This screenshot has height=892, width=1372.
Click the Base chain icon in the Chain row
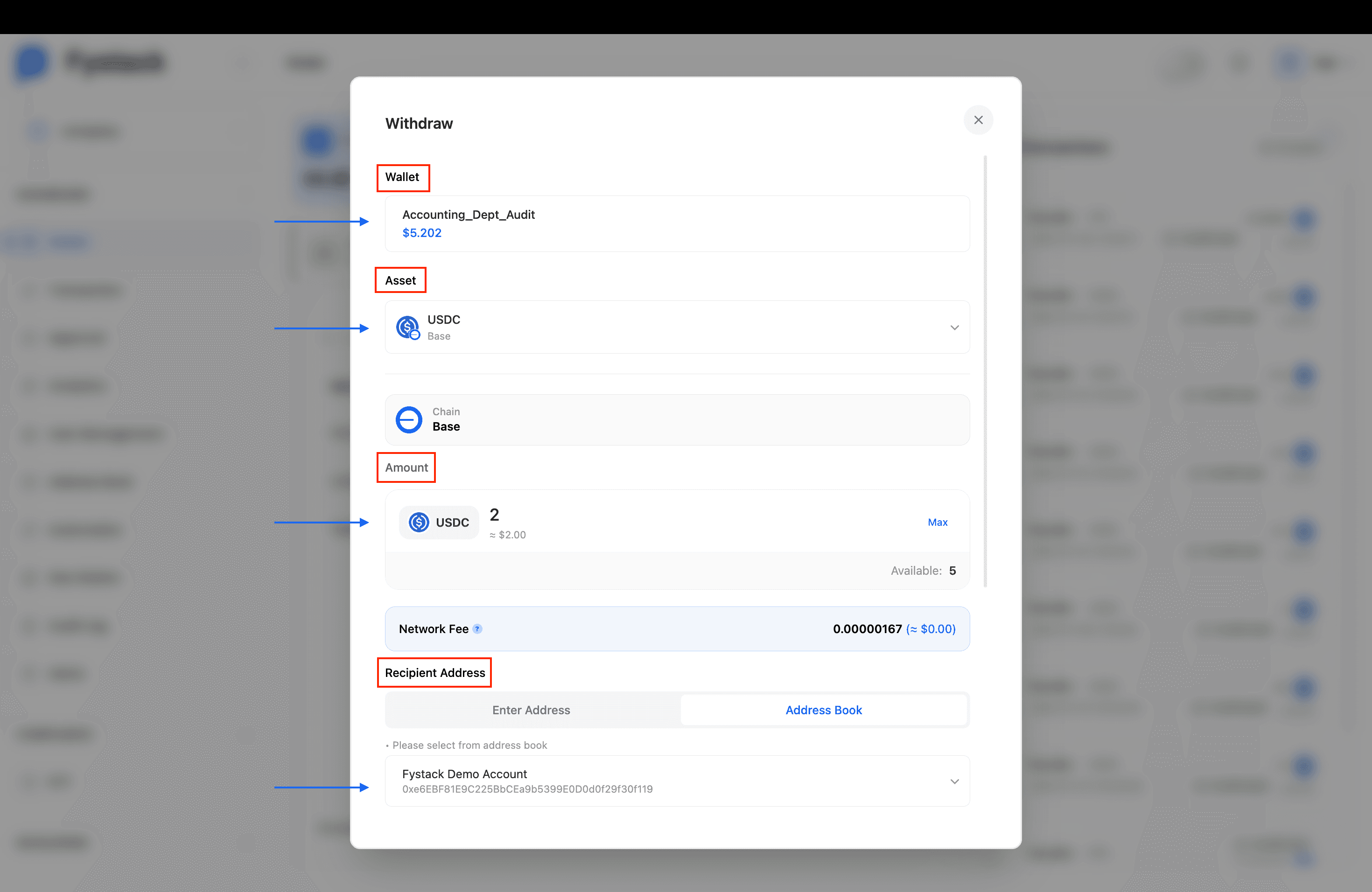pos(408,419)
